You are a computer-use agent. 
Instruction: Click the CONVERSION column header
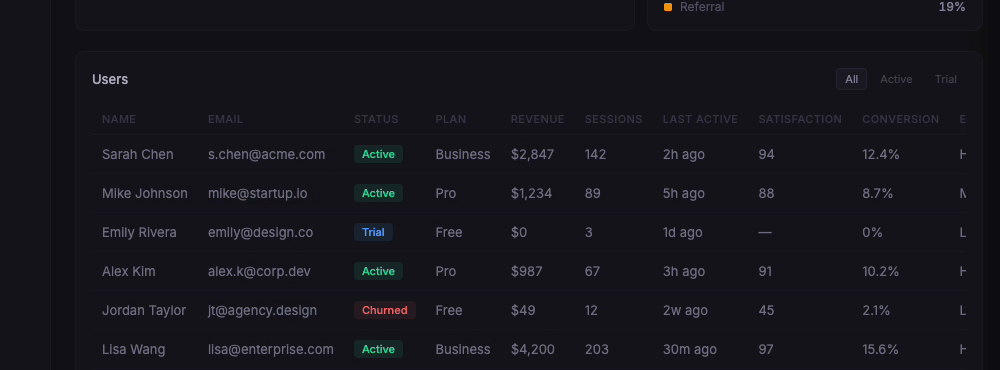coord(901,119)
